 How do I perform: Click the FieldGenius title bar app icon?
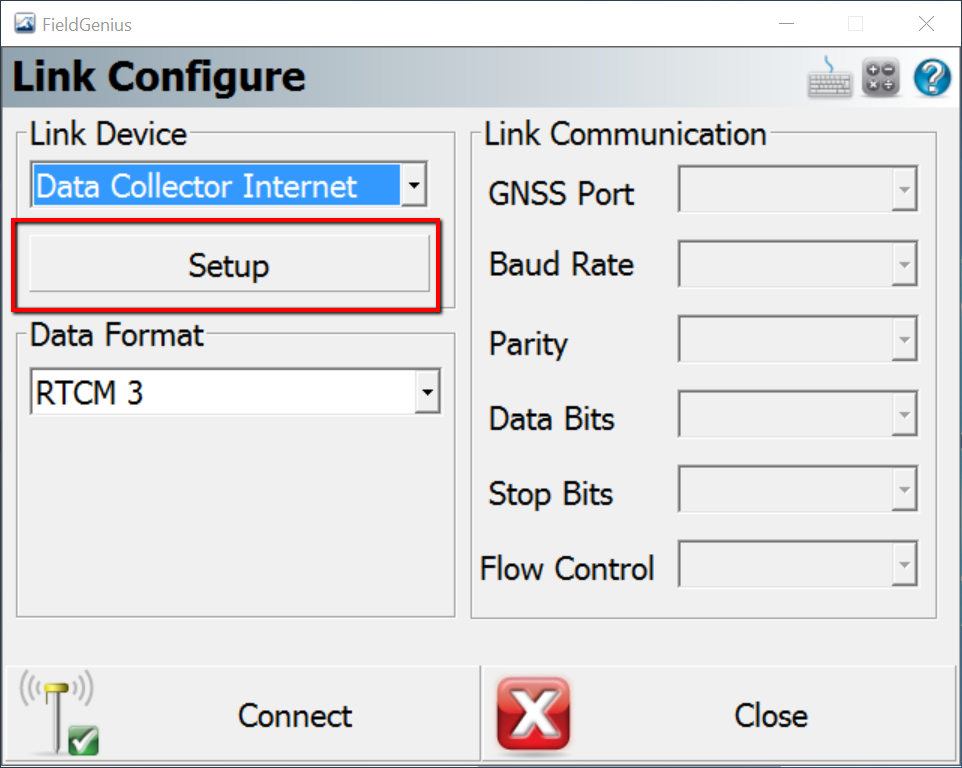pos(24,24)
